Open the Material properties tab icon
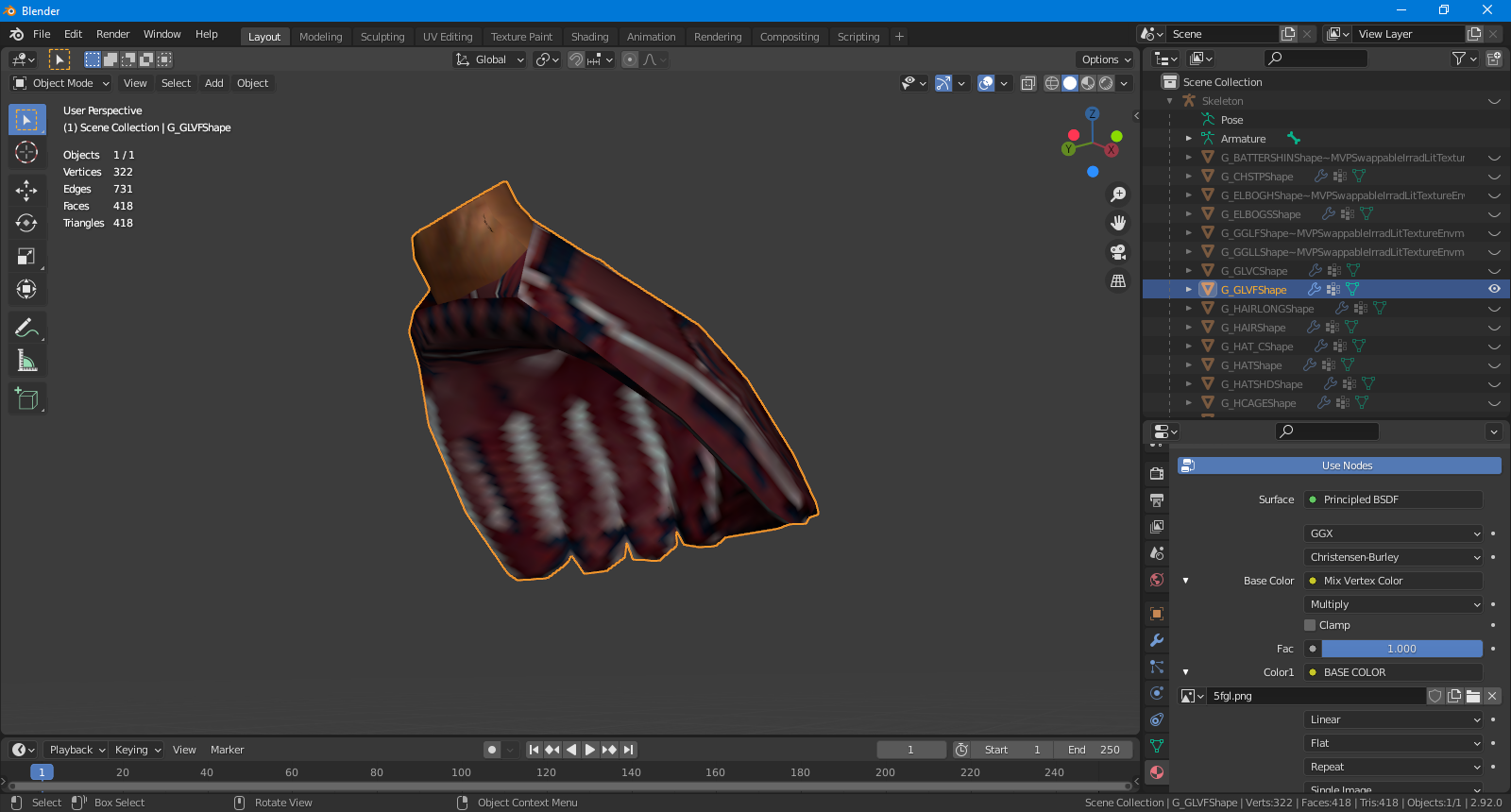Screen dimensions: 1511x812 1157,772
